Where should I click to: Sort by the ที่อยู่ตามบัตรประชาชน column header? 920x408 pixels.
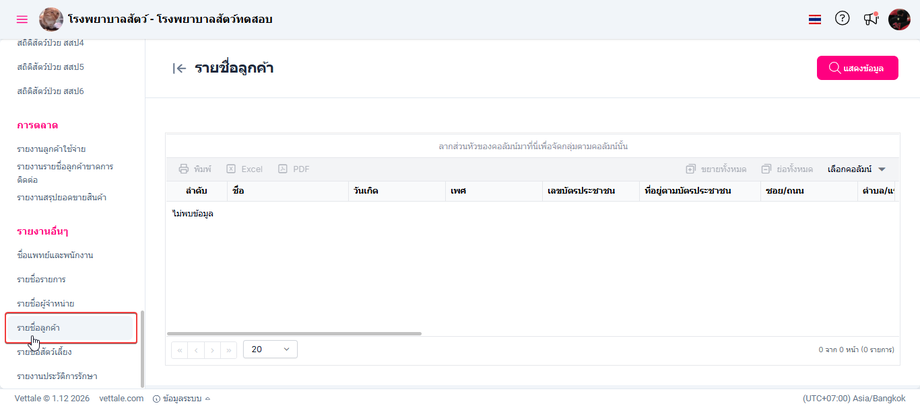pyautogui.click(x=699, y=191)
